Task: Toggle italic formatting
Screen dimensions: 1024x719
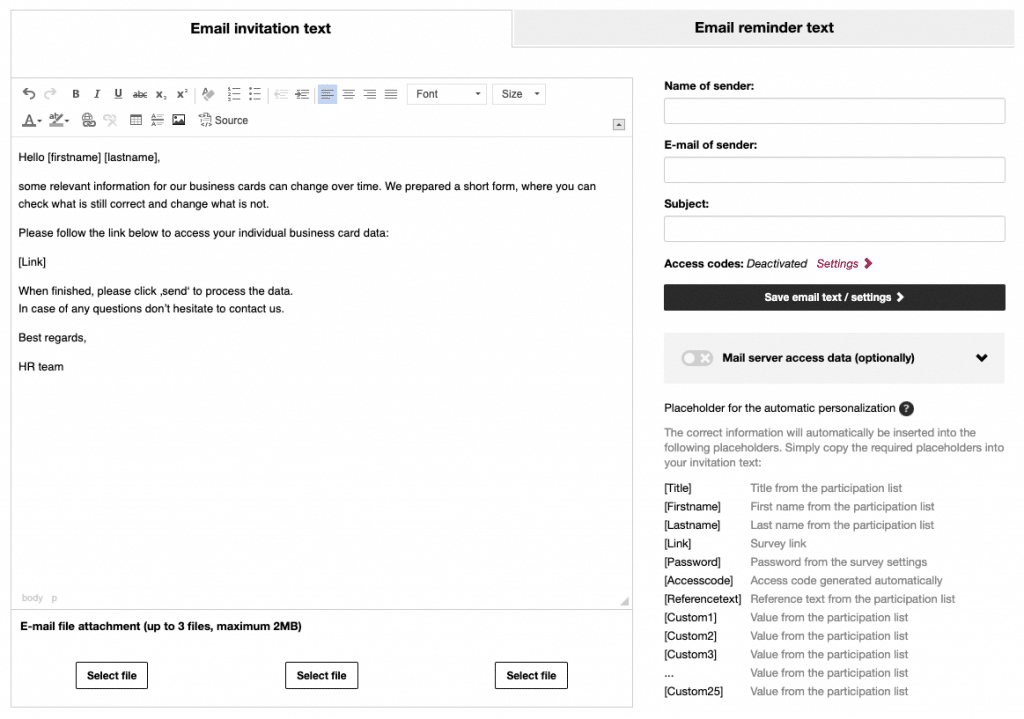Action: tap(97, 94)
